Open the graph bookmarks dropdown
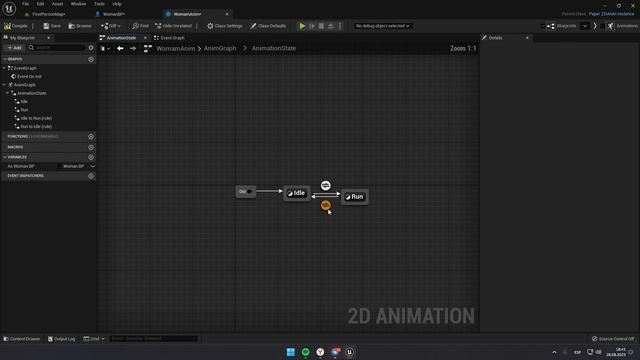Screen dimensions: 640x360 (105, 48)
